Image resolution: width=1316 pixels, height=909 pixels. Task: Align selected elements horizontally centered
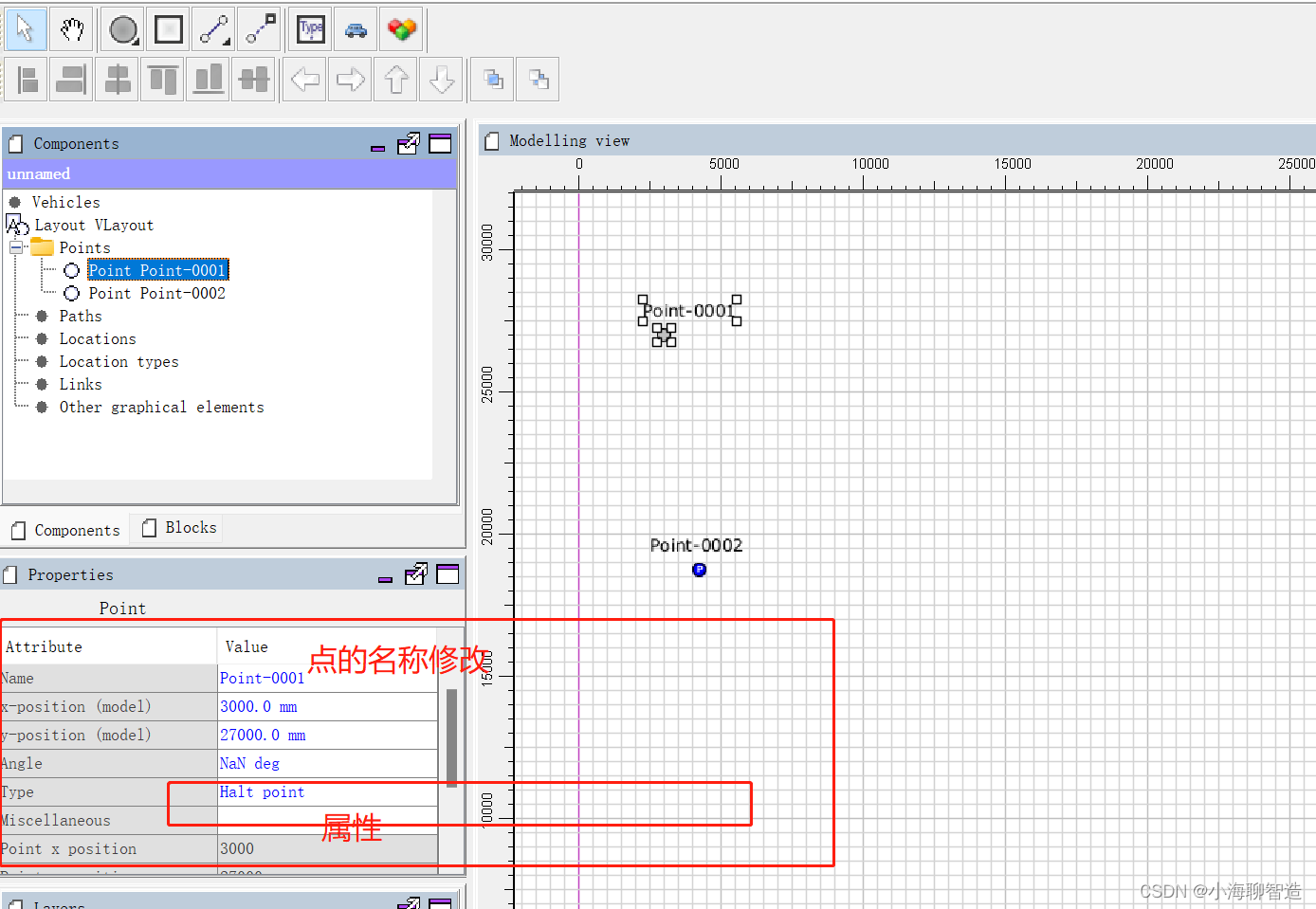118,79
